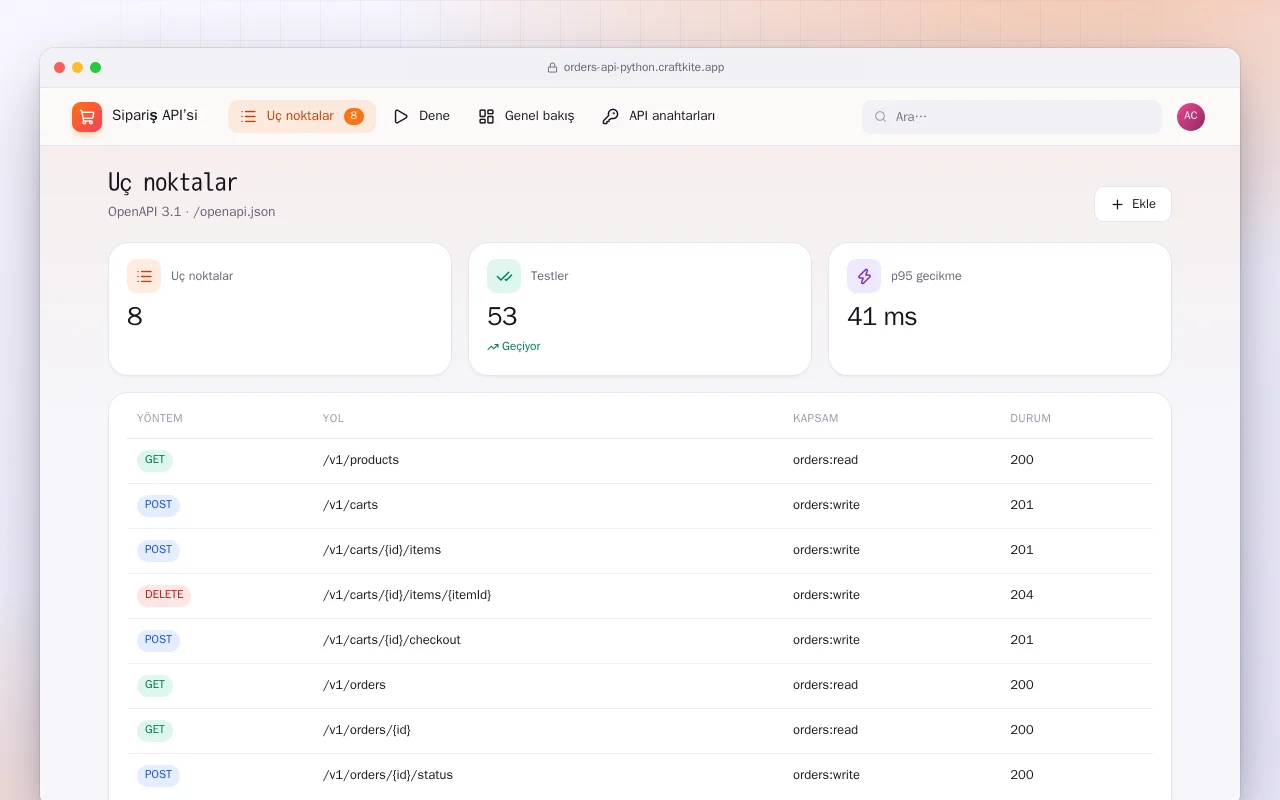Click the orders:read scope for /v1/products

pos(826,460)
